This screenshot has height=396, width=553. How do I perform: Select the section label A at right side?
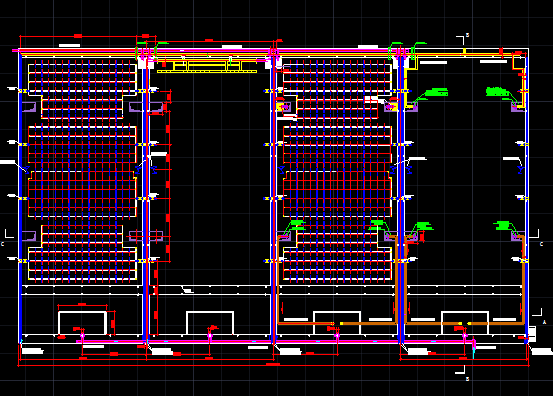pyautogui.click(x=544, y=322)
